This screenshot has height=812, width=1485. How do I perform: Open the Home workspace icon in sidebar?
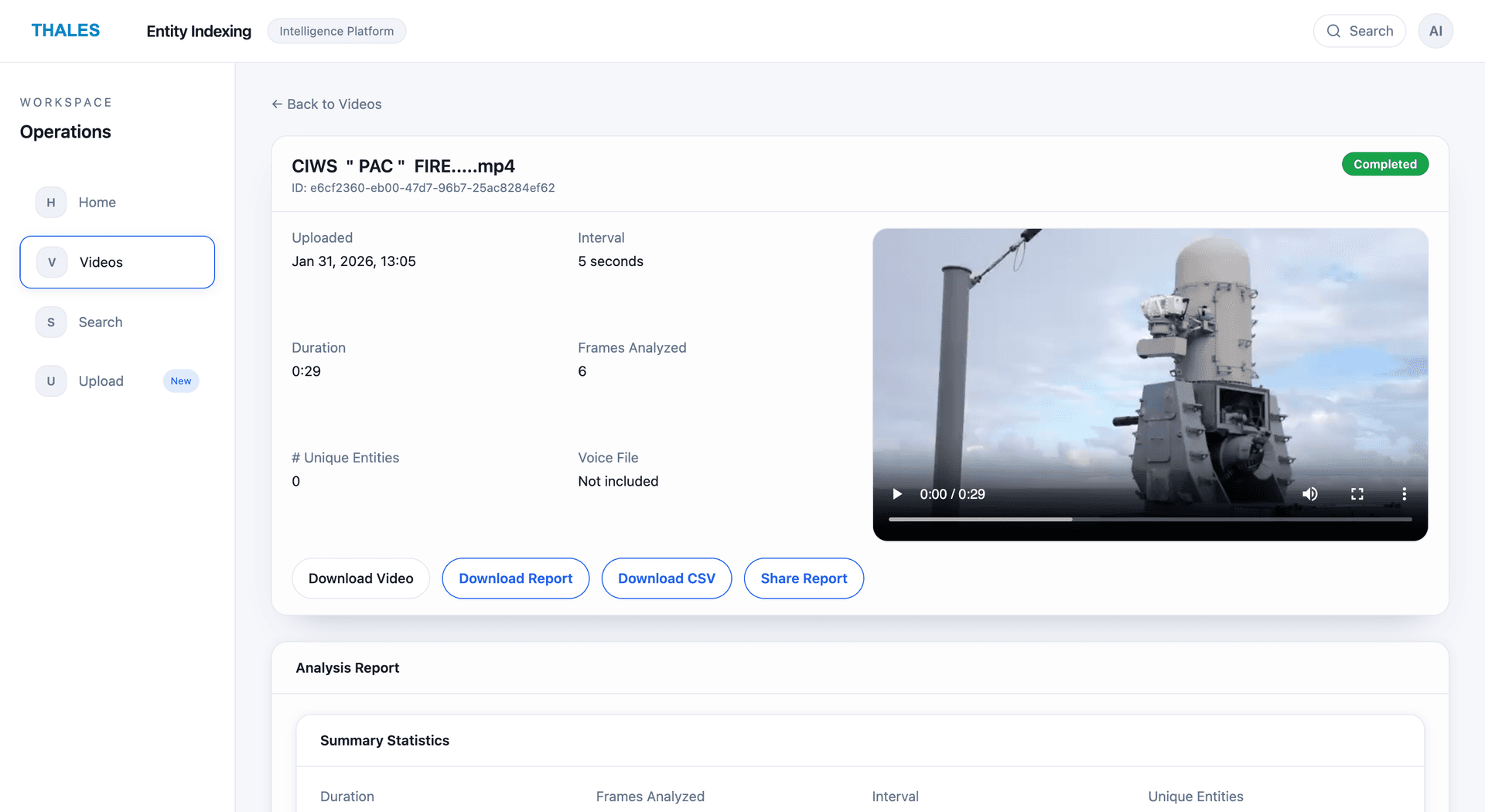click(50, 202)
